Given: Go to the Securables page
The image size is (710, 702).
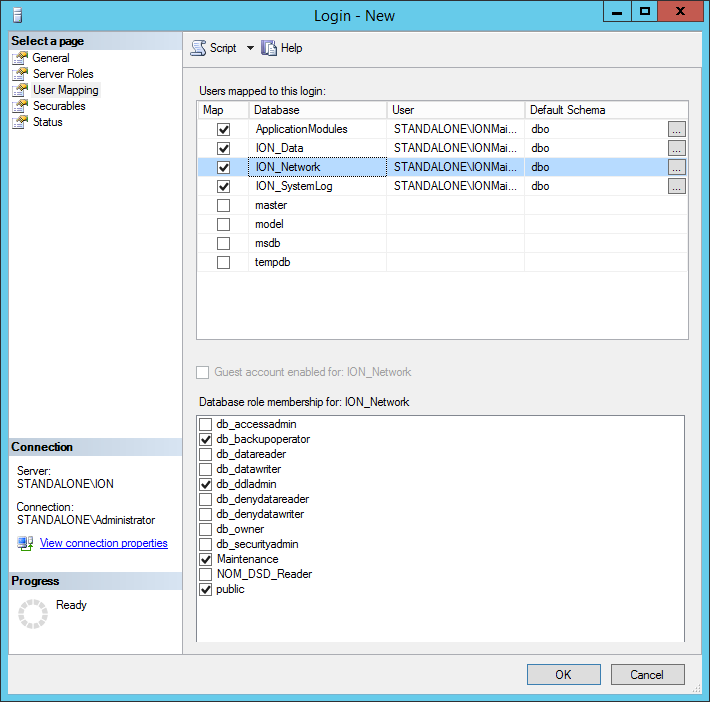Looking at the screenshot, I should pos(59,106).
